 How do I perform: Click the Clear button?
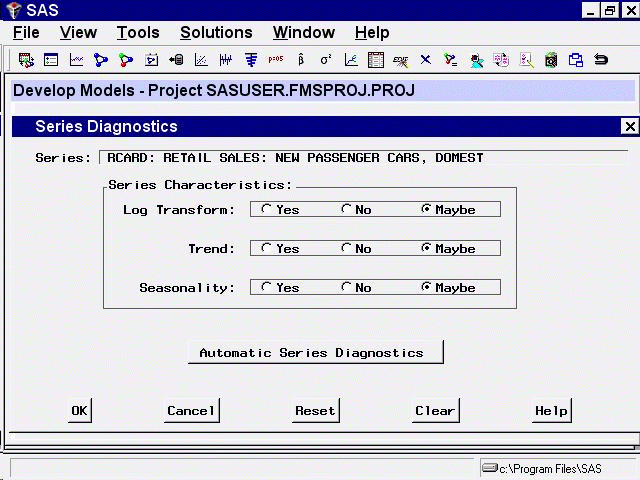[x=436, y=411]
